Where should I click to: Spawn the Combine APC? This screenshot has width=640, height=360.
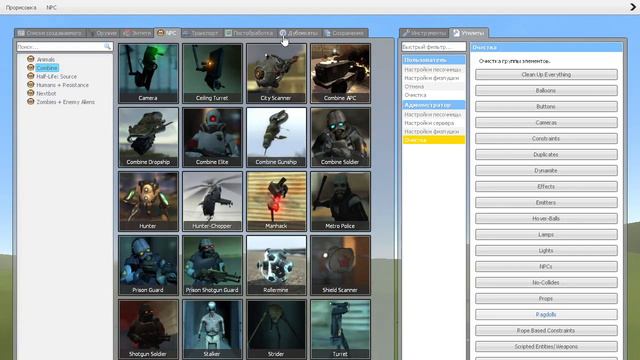(x=340, y=73)
